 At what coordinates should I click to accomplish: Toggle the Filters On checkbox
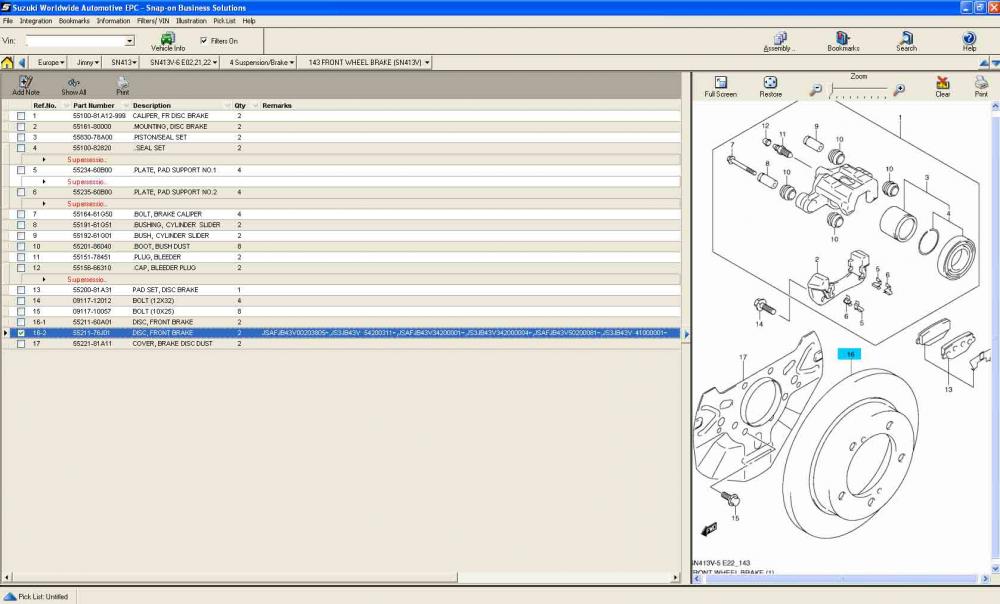204,41
